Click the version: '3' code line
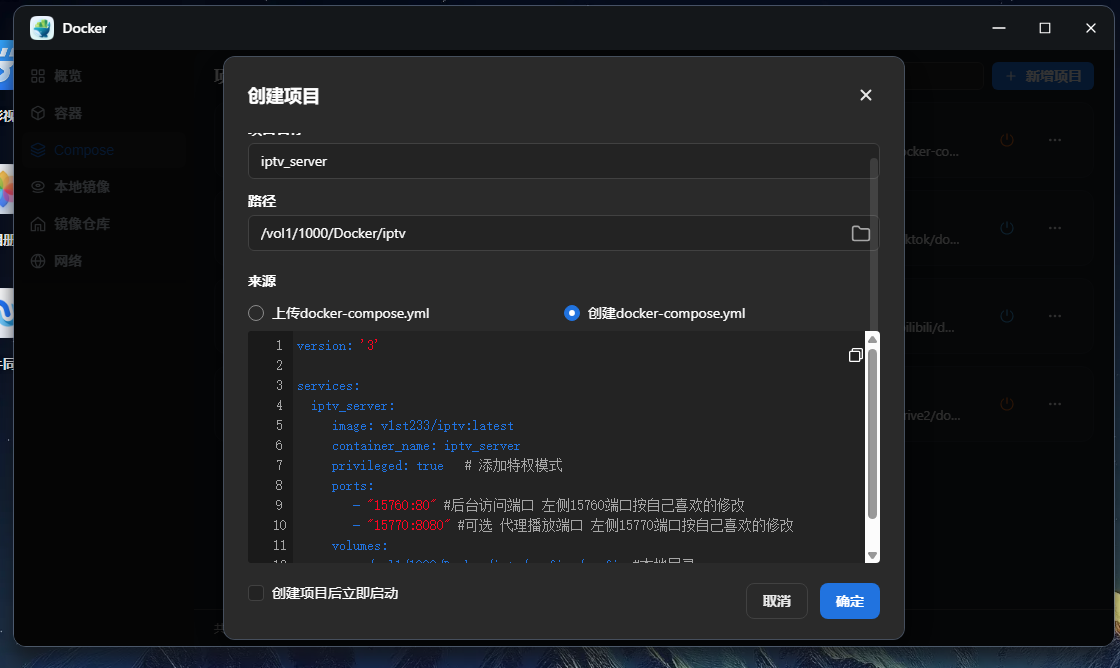The width and height of the screenshot is (1120, 668). click(337, 346)
